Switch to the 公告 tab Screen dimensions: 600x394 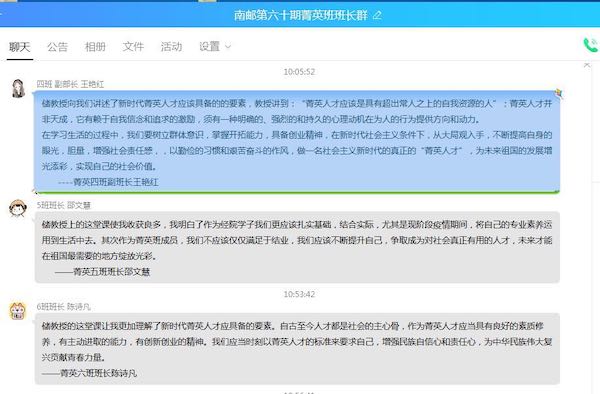tap(57, 47)
